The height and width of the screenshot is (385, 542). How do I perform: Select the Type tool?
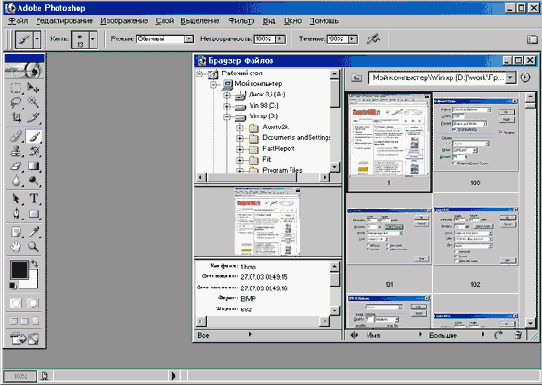[x=34, y=199]
